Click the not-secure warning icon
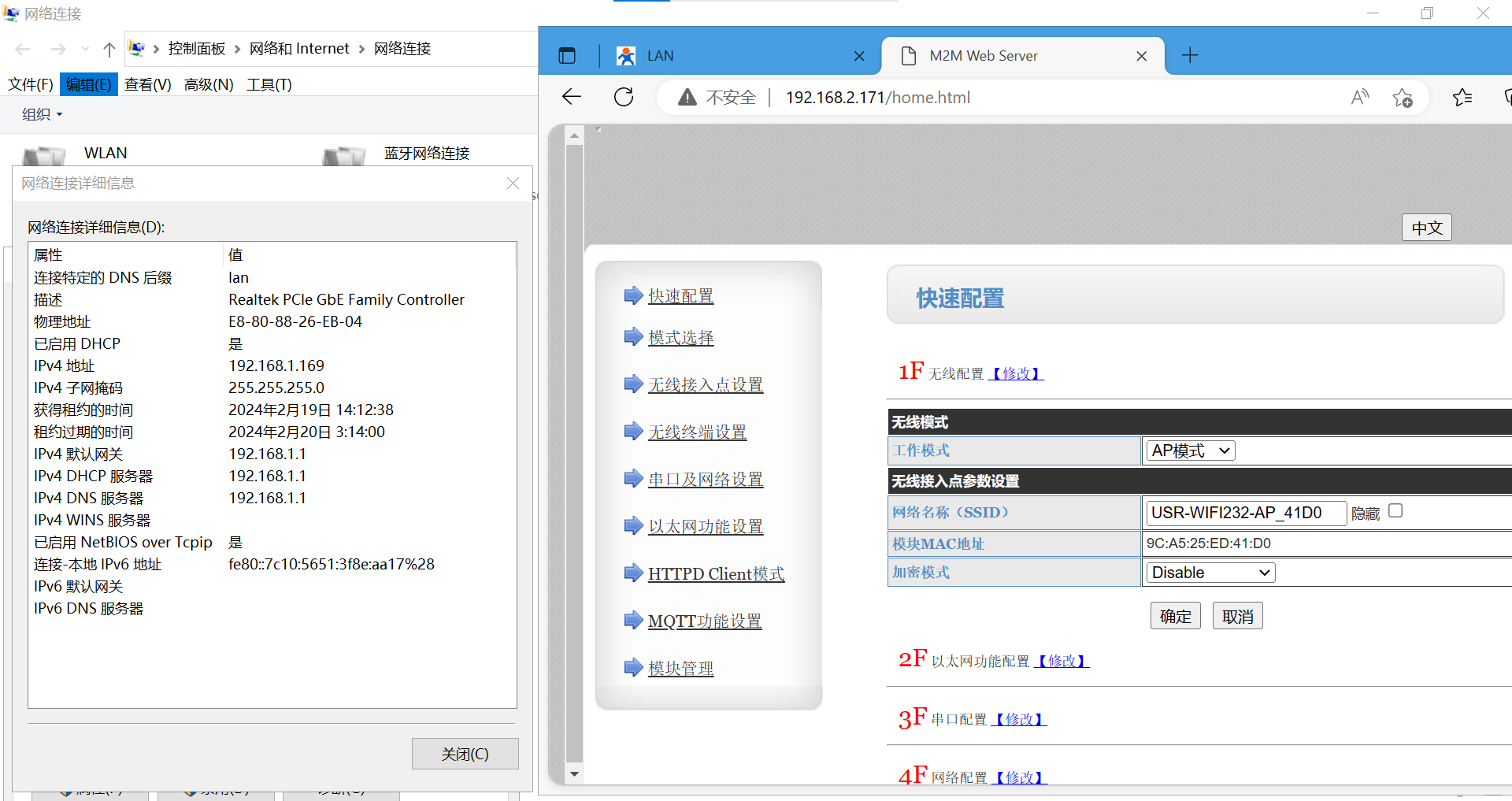This screenshot has height=801, width=1512. (x=687, y=97)
